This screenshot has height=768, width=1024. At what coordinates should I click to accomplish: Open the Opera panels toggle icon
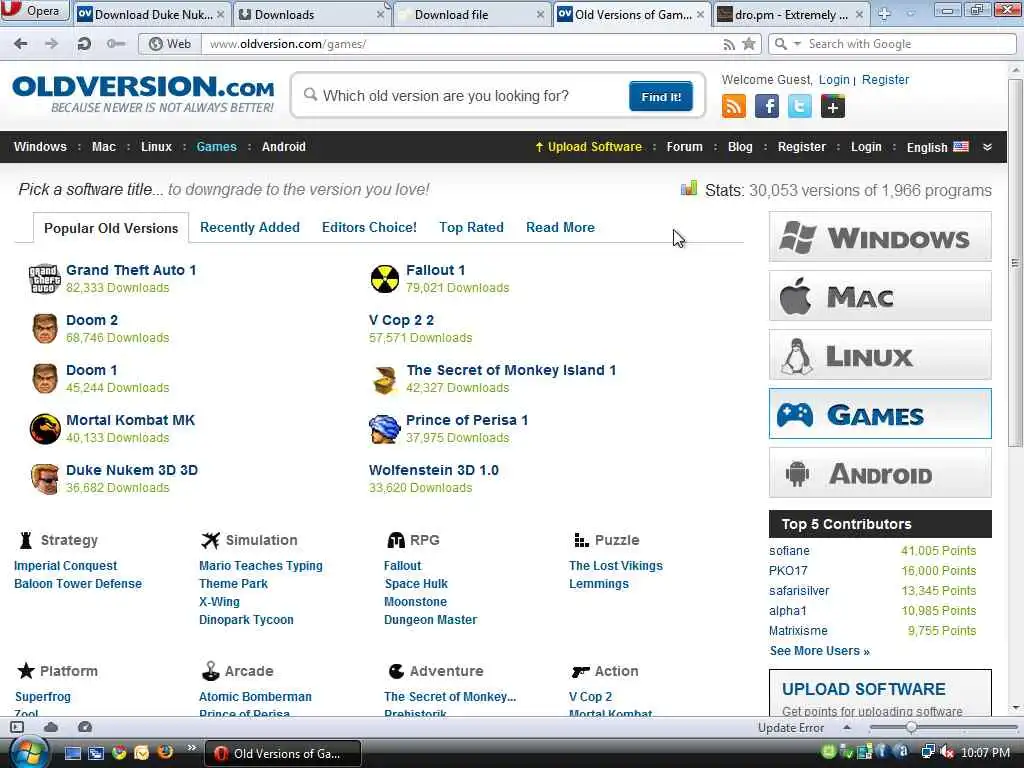pyautogui.click(x=17, y=727)
